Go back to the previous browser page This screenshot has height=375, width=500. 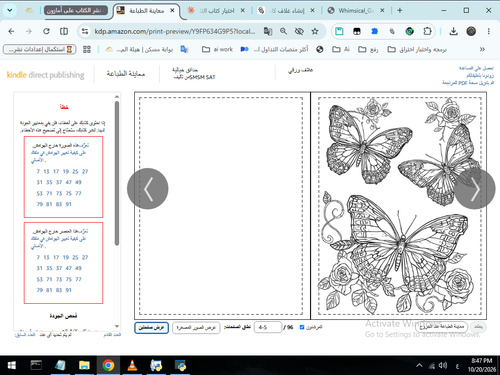(11, 31)
